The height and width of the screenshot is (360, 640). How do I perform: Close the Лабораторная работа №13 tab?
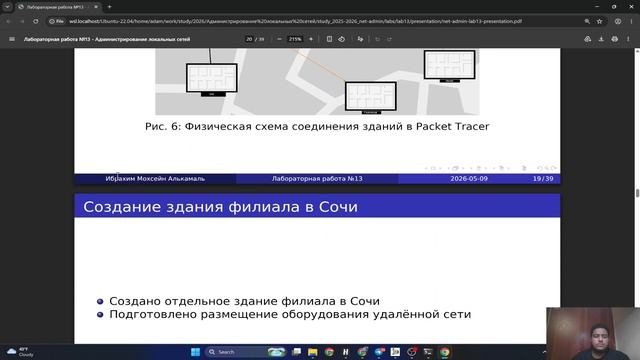pyautogui.click(x=96, y=7)
